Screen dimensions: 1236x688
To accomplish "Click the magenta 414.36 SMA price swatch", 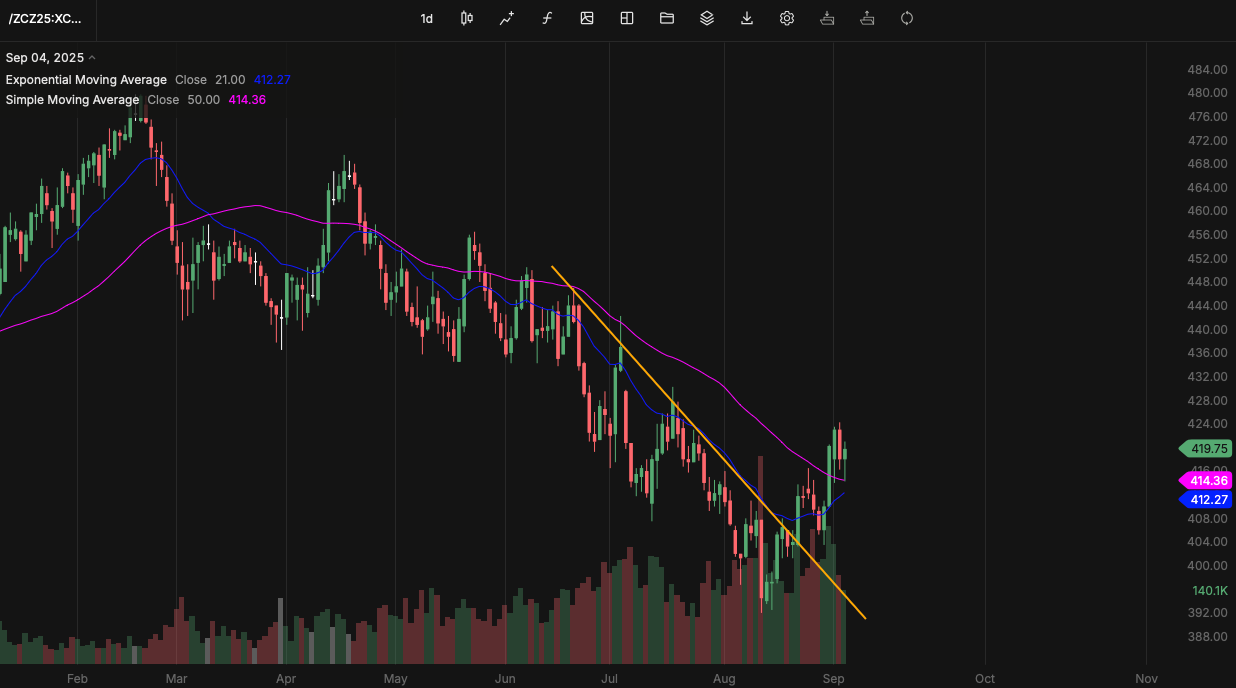I will tap(1206, 481).
